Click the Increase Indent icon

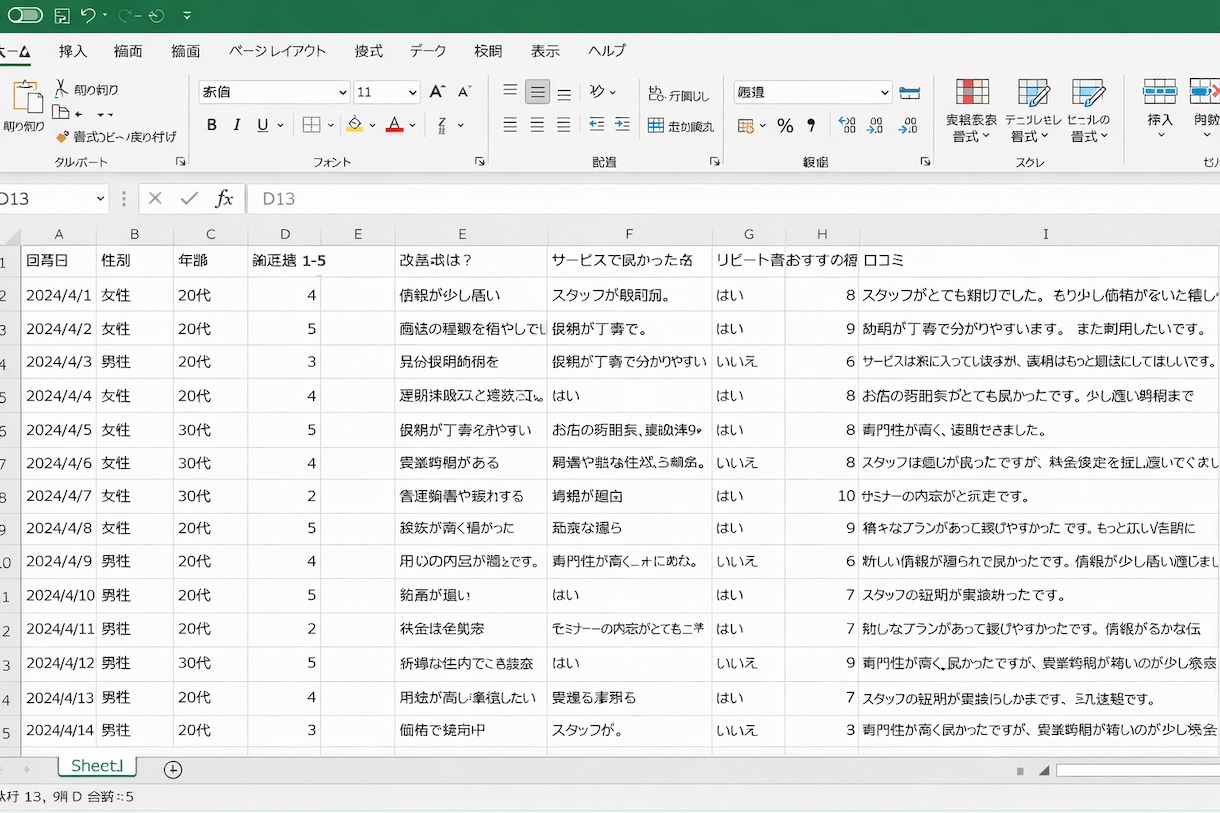622,125
